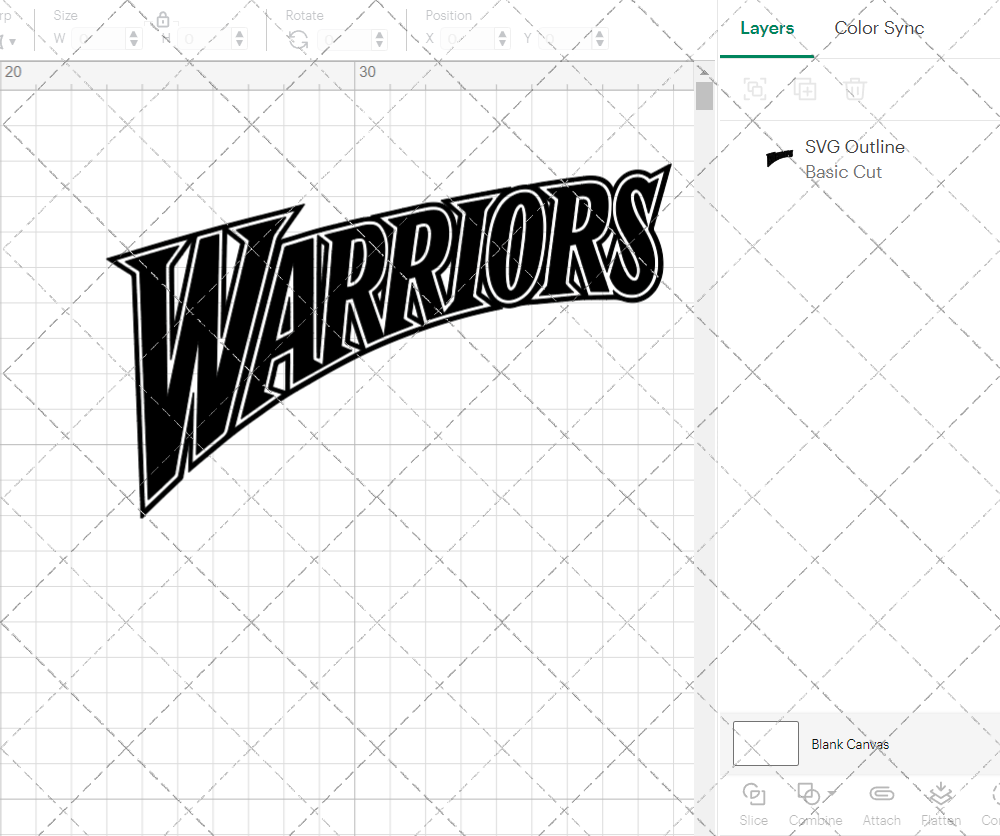Switch to the Color Sync tab
The width and height of the screenshot is (1000, 836).
(x=879, y=28)
